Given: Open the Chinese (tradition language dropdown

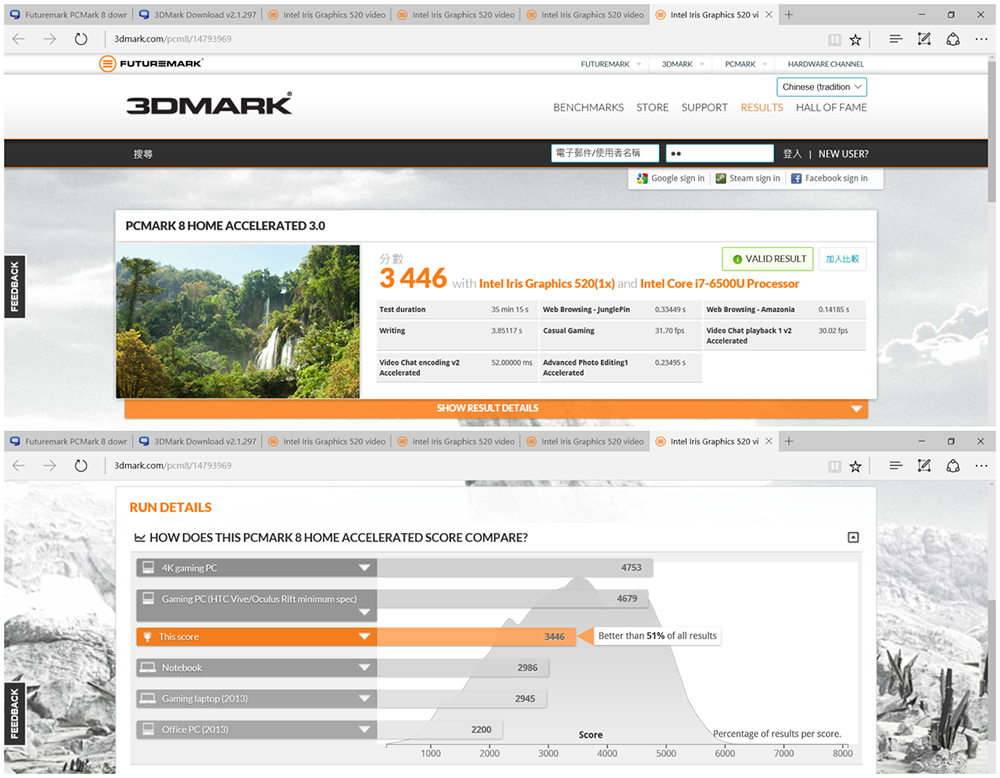Looking at the screenshot, I should 821,87.
